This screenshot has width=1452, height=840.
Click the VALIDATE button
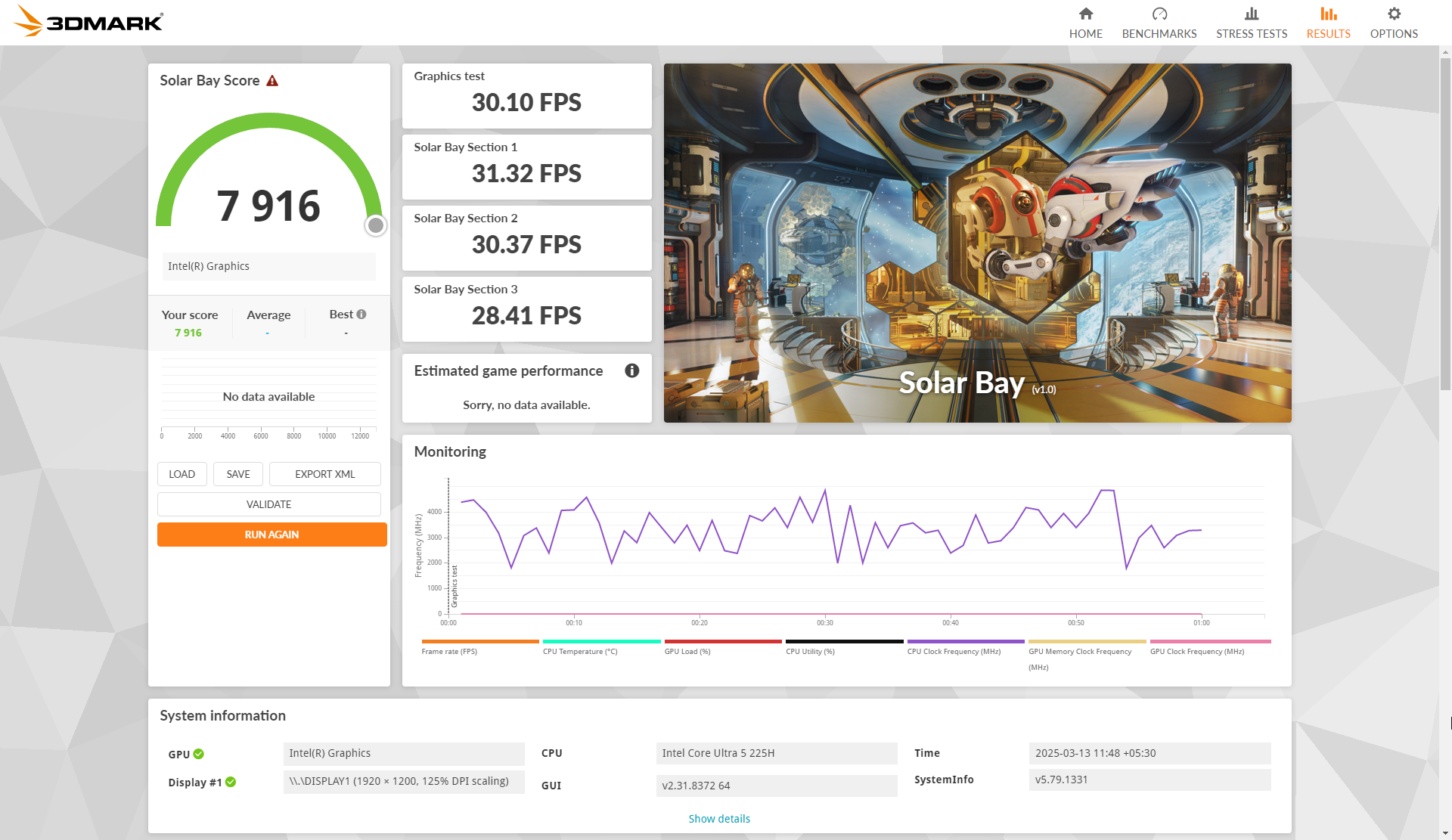coord(269,504)
